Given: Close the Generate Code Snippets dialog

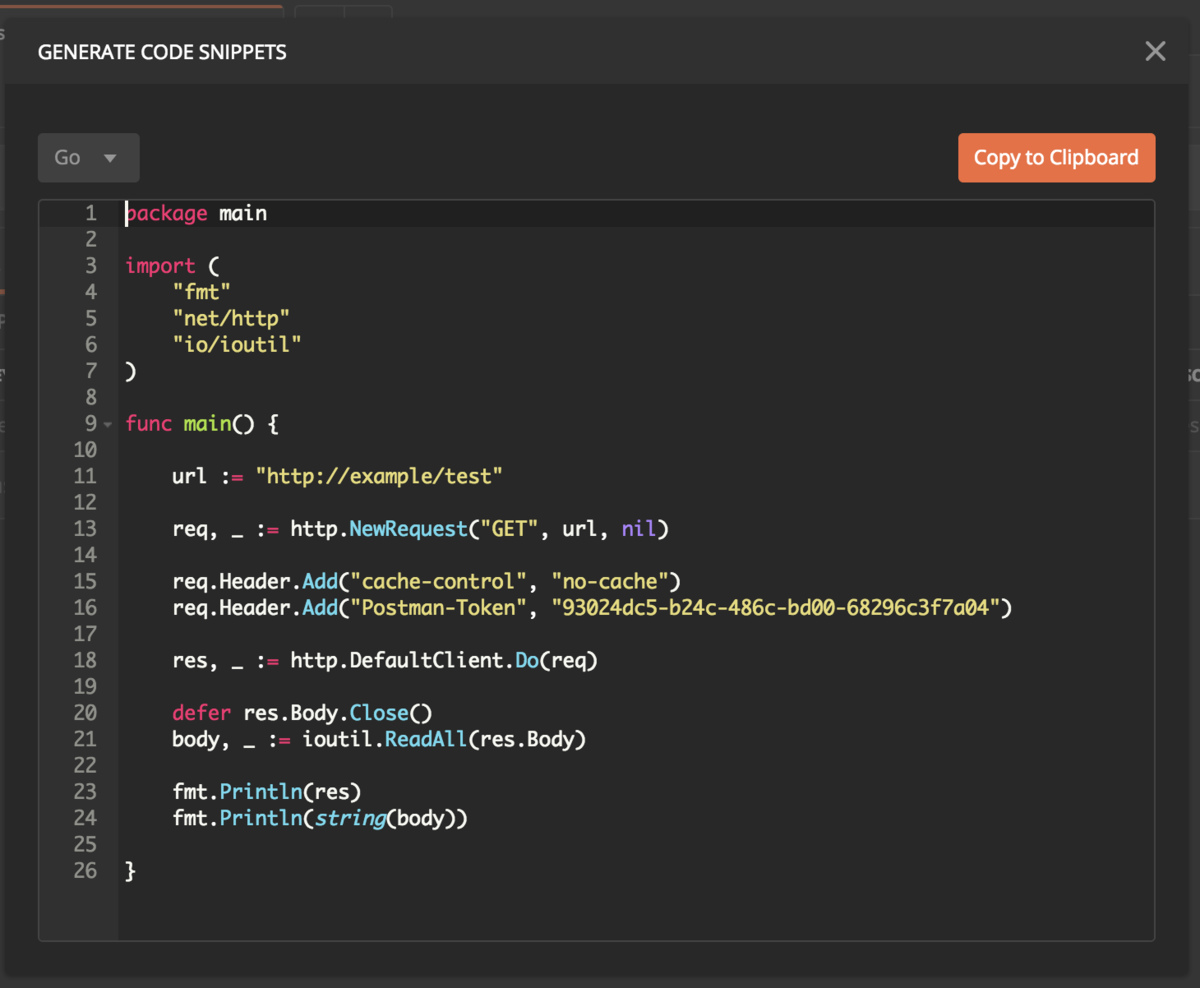Looking at the screenshot, I should (x=1155, y=52).
